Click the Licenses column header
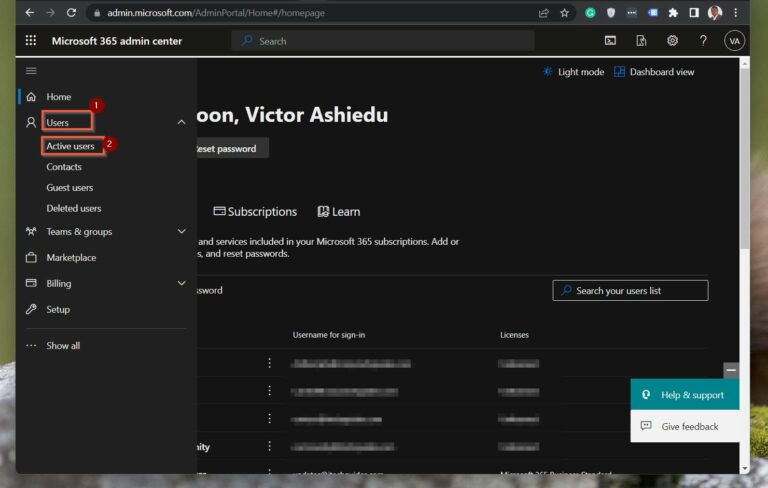 514,335
